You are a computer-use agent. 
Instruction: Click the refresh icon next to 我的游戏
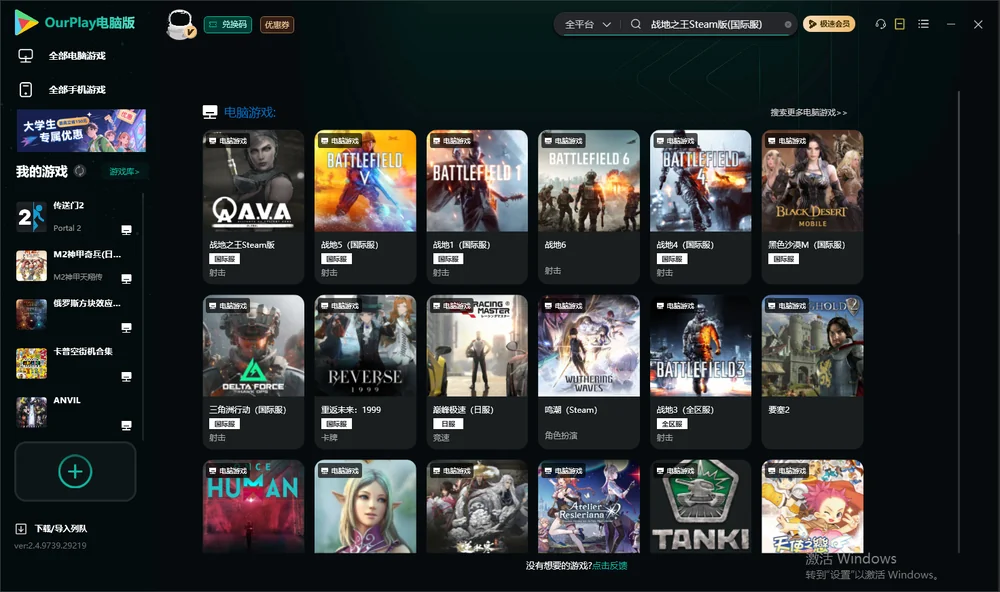click(80, 171)
